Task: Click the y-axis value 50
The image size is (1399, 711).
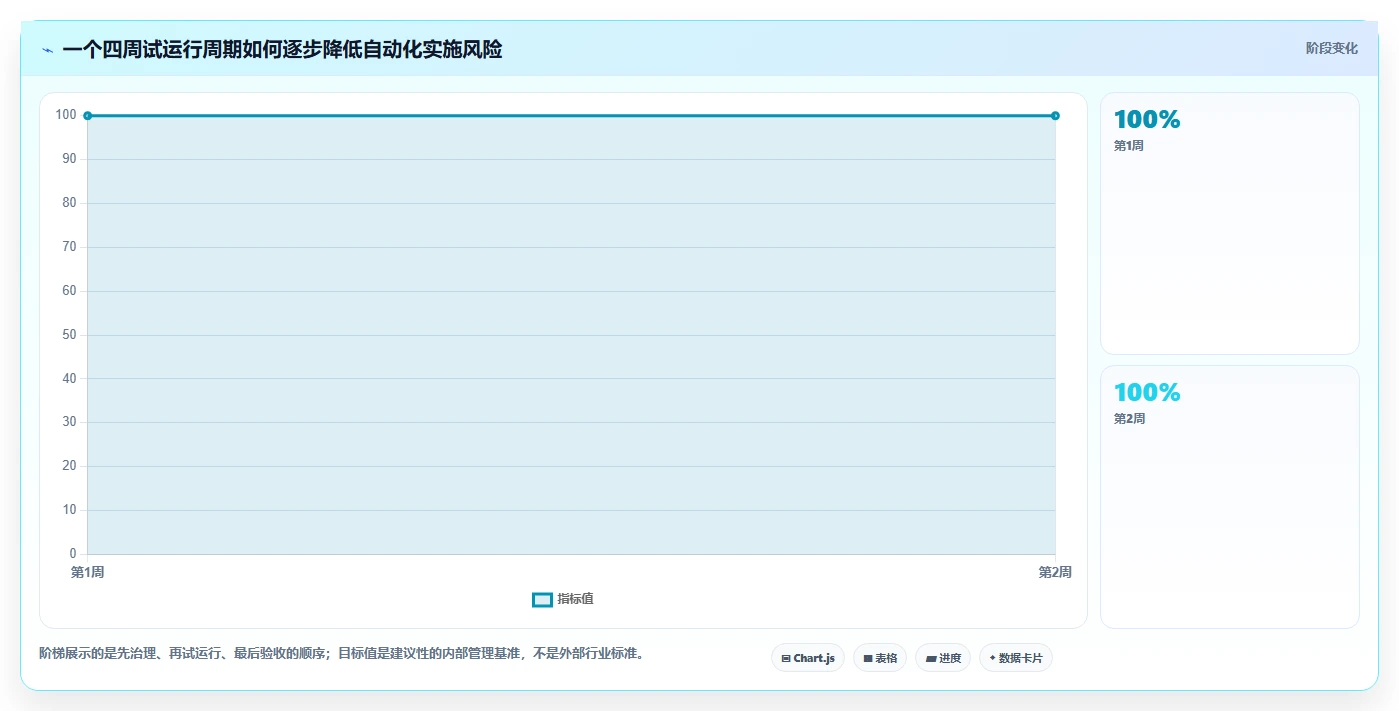Action: (x=69, y=335)
